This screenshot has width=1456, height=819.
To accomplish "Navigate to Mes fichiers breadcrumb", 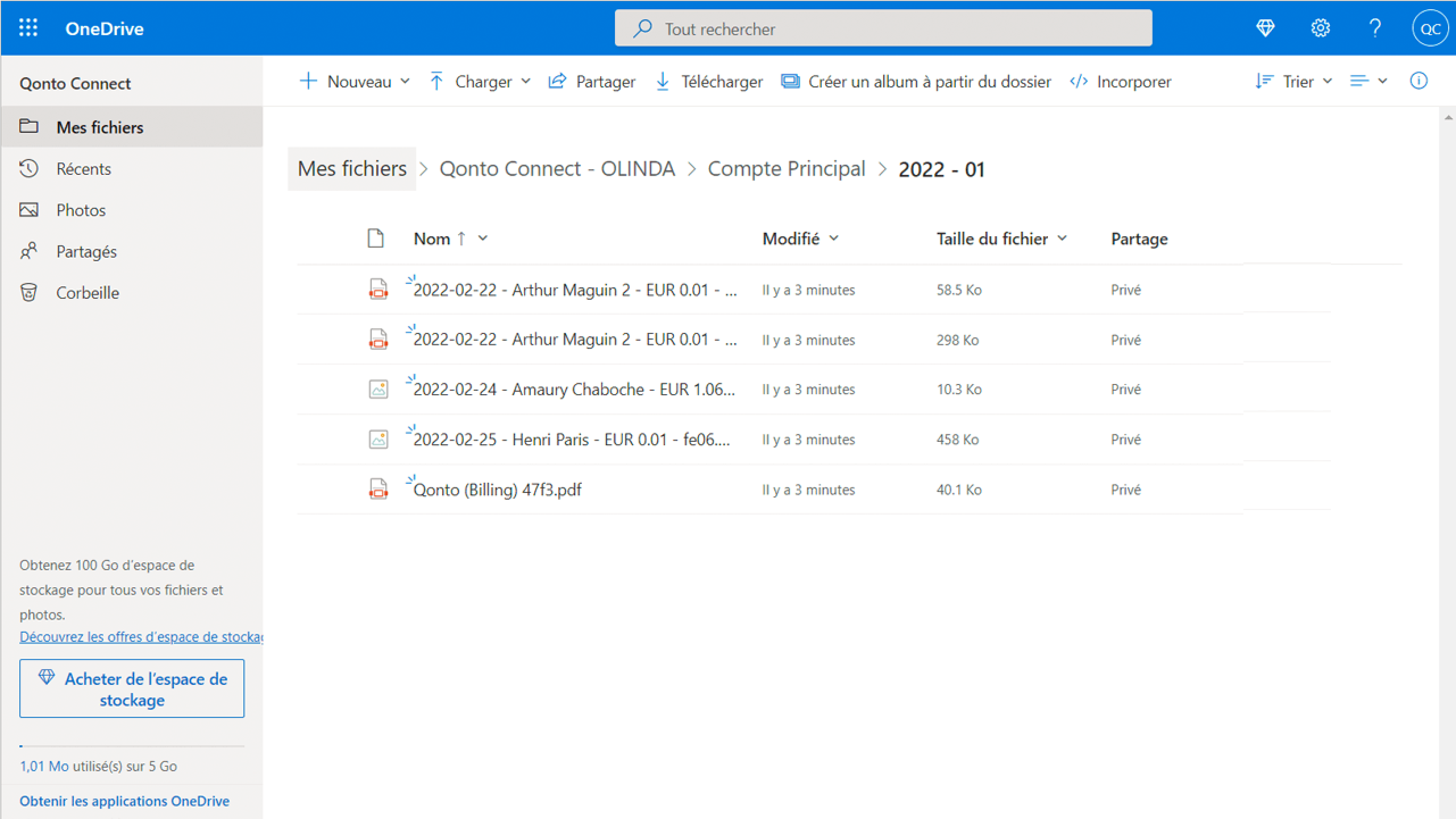I will click(x=352, y=169).
